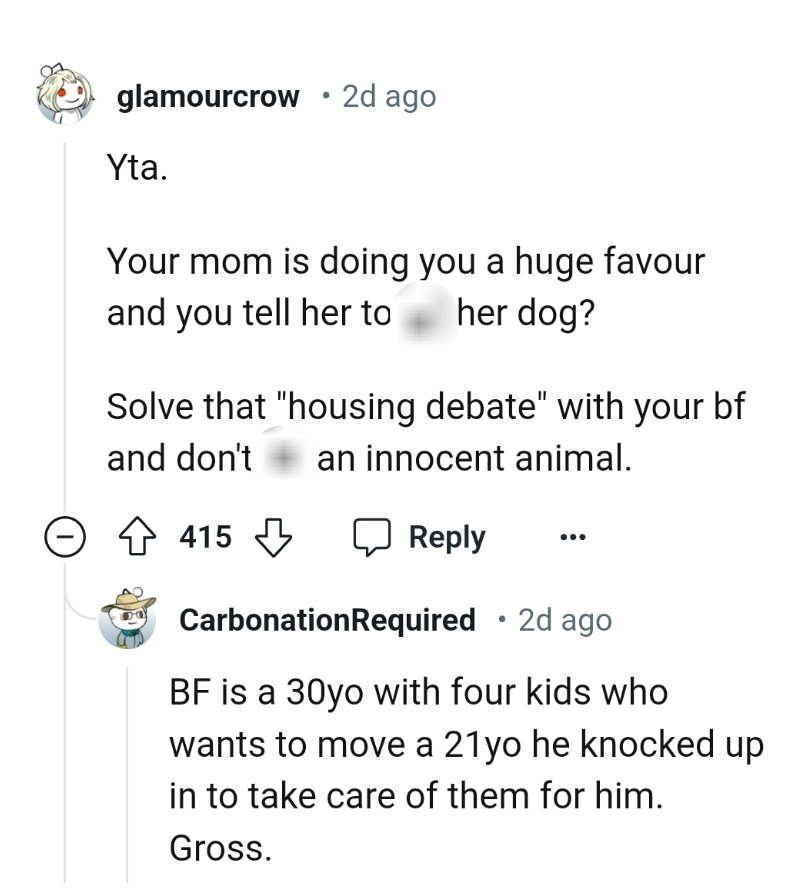Screen dimensions: 794x896
Task: Click the overflow menu on glamourcrow's comment
Action: coord(572,537)
